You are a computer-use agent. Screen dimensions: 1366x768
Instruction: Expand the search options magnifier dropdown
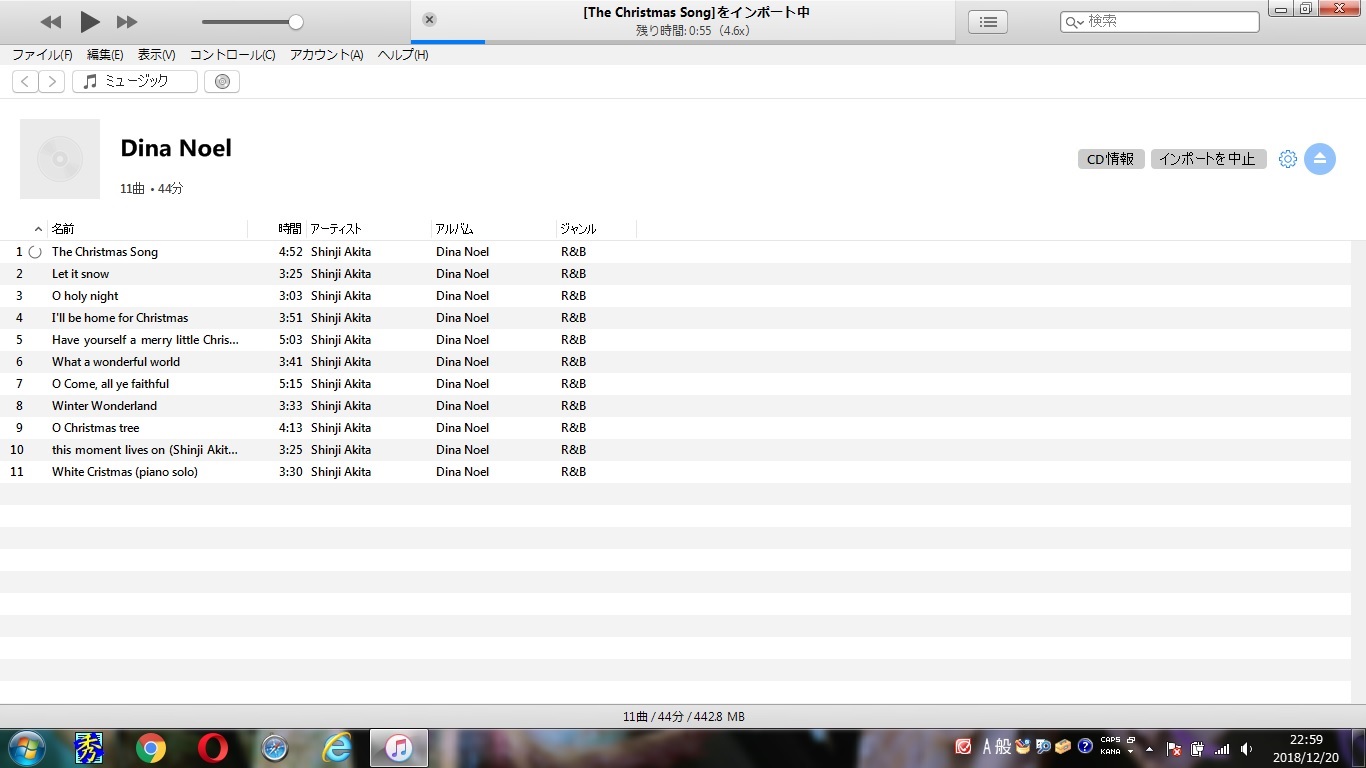click(x=1074, y=22)
